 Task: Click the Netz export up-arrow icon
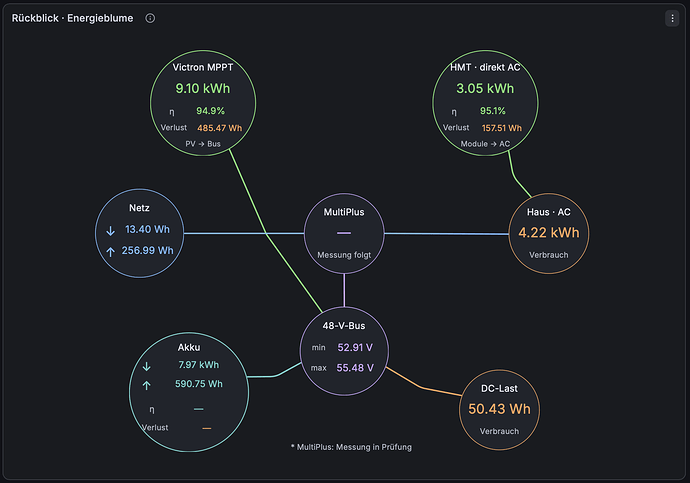click(x=110, y=252)
